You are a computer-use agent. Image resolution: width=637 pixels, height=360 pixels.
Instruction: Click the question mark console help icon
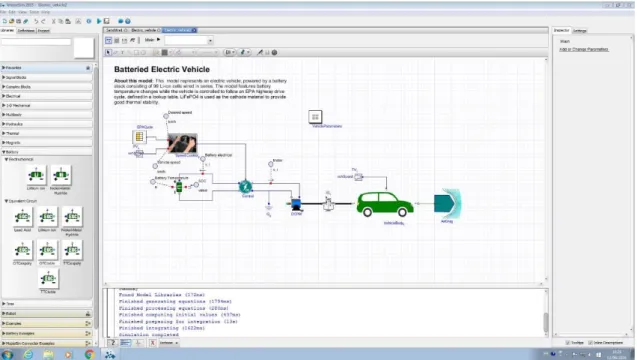[113, 343]
